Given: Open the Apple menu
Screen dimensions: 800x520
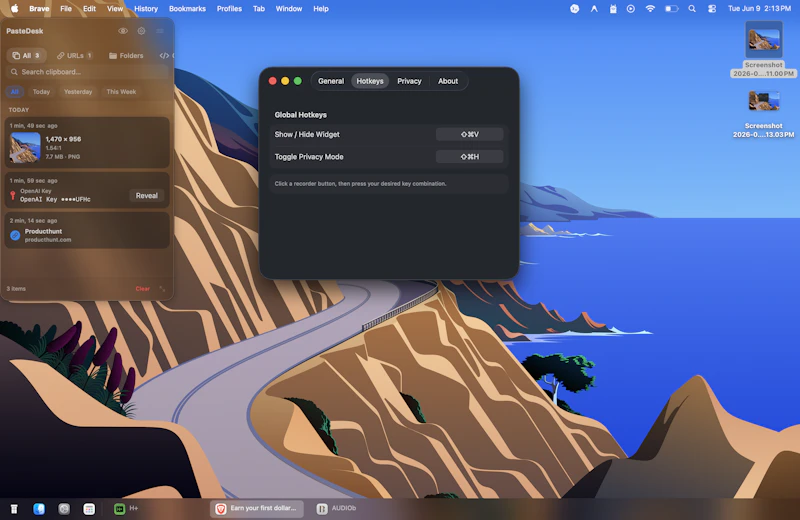Looking at the screenshot, I should click(15, 9).
